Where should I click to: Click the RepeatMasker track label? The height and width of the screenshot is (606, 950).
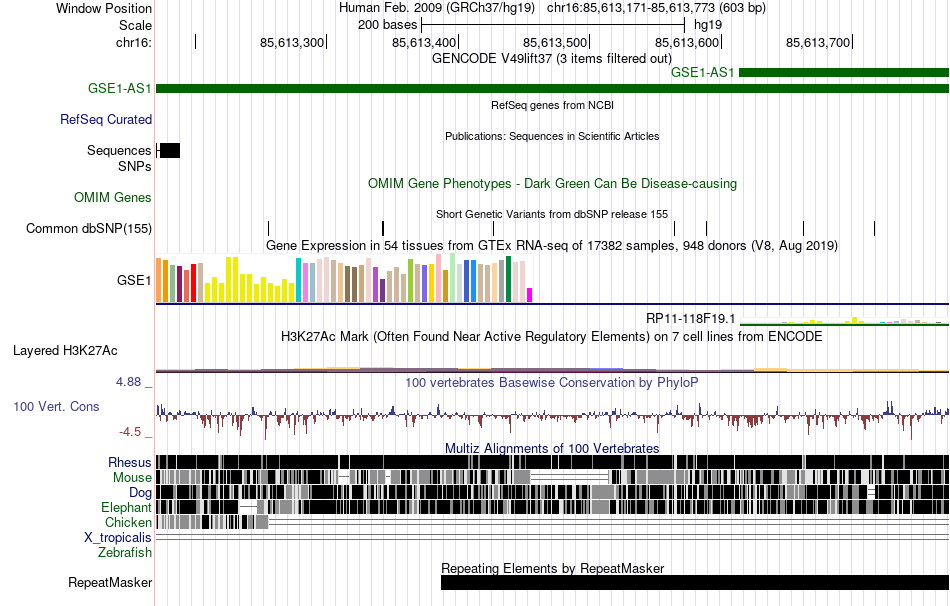[x=110, y=582]
